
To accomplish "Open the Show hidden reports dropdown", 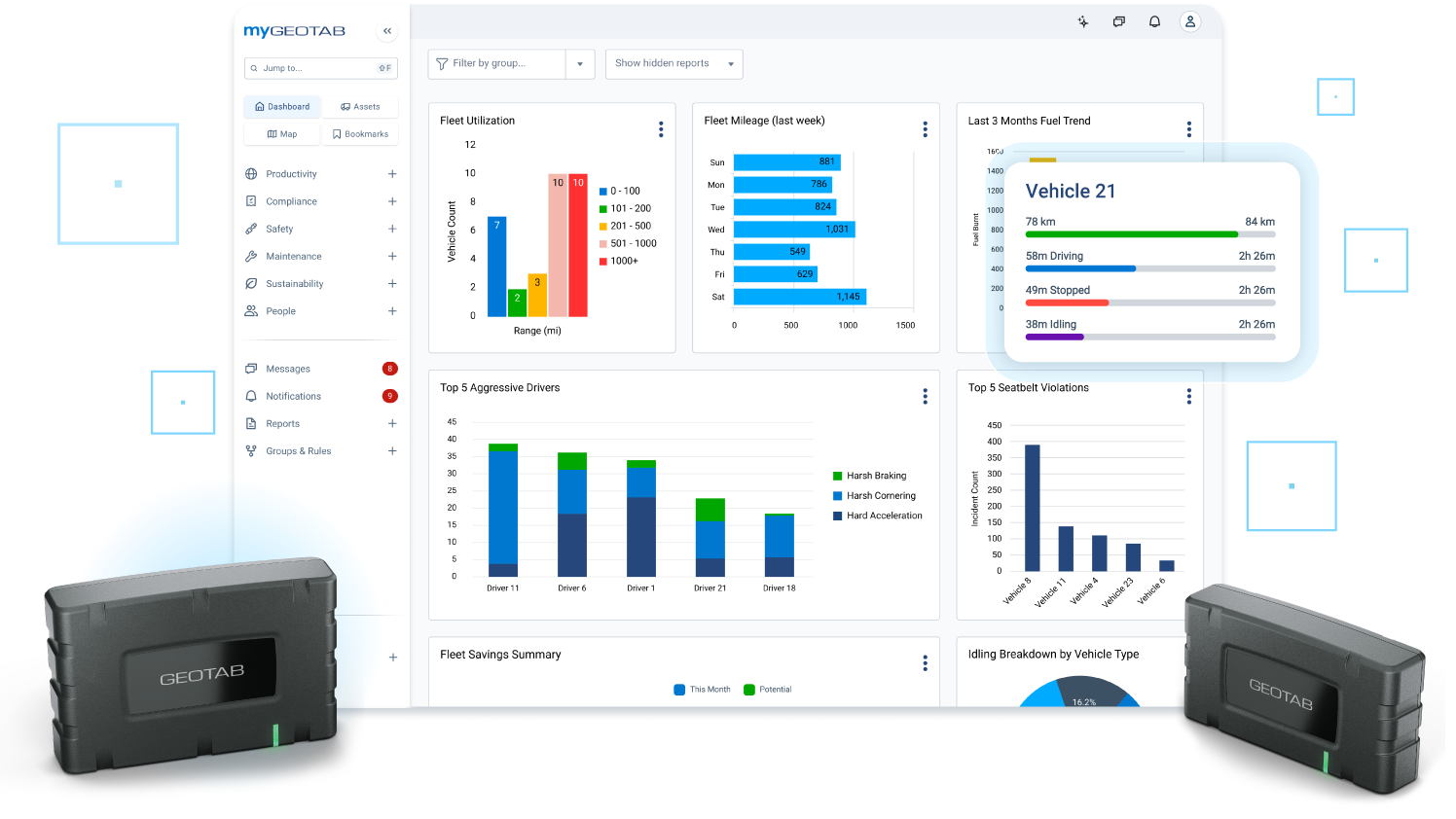I will click(x=673, y=64).
